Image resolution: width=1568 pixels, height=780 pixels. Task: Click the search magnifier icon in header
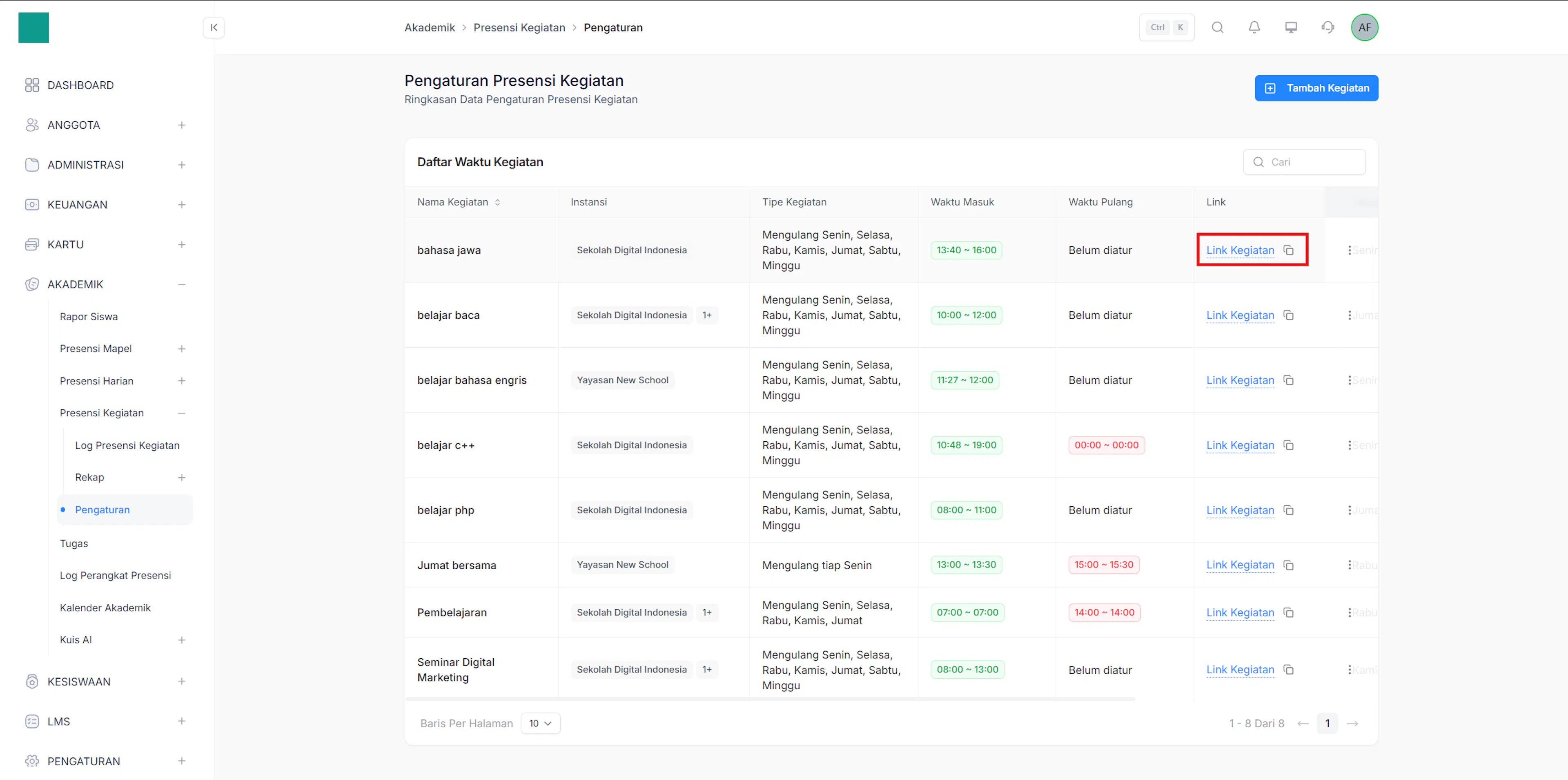click(1217, 27)
